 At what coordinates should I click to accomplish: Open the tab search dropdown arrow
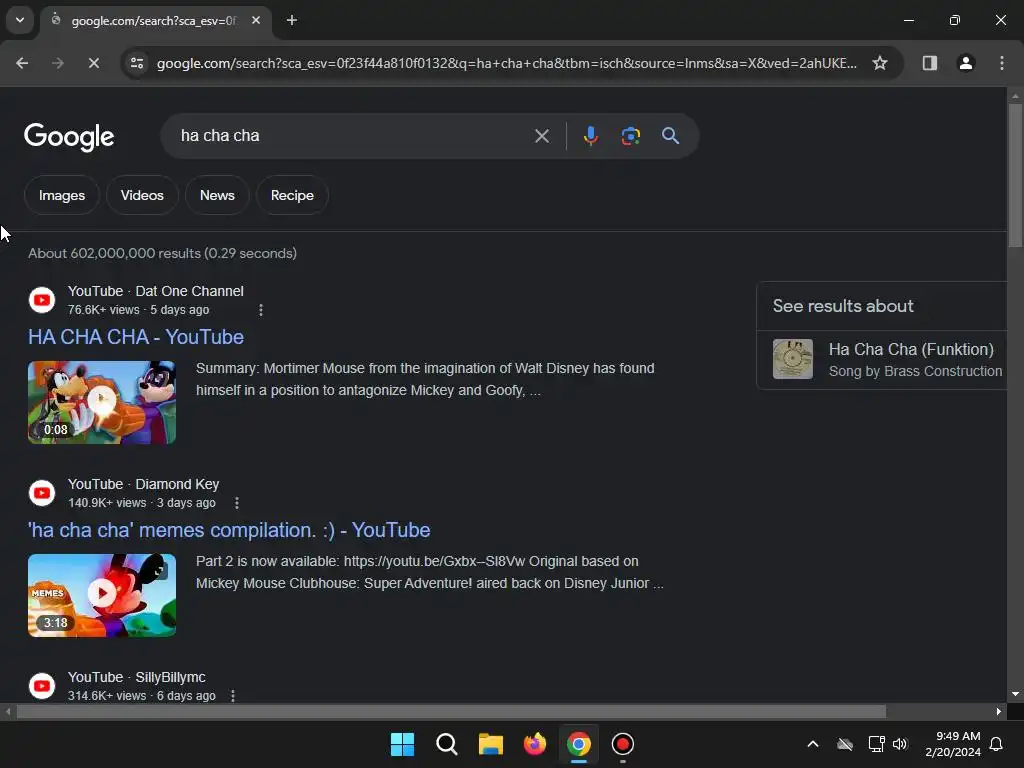tap(20, 20)
